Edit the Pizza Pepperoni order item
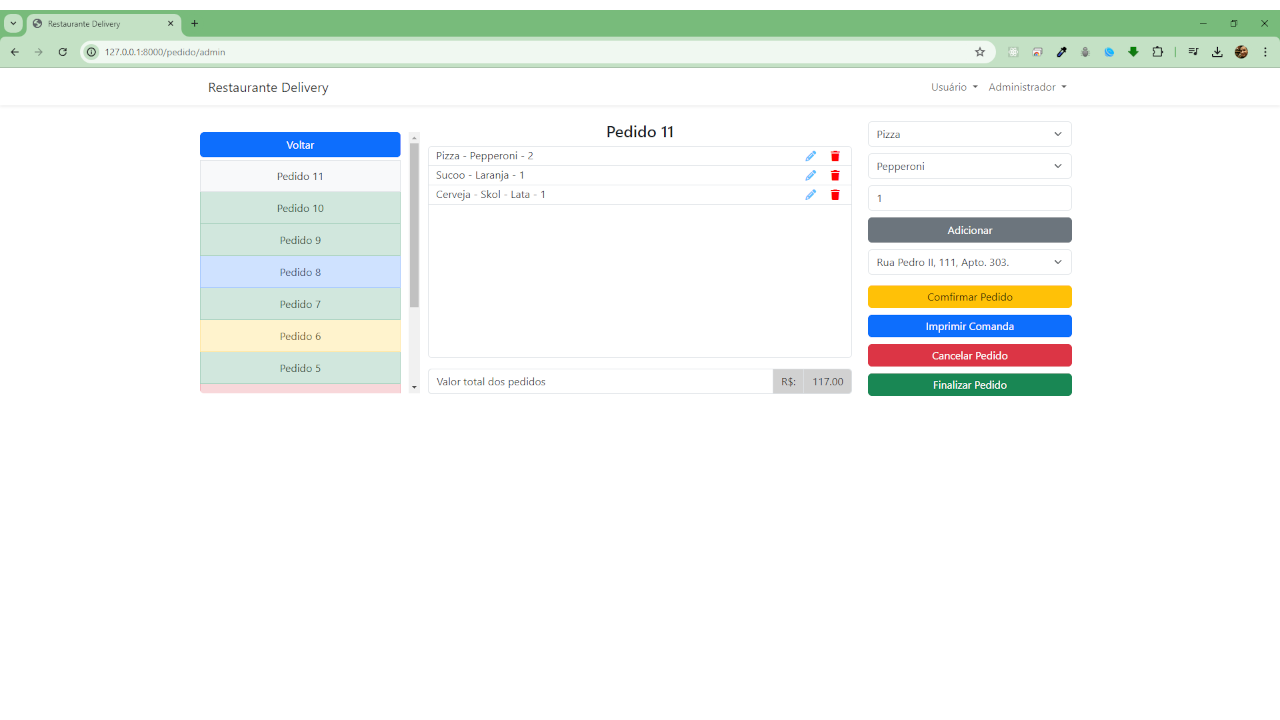Screen dimensions: 1280x720 (x=810, y=156)
